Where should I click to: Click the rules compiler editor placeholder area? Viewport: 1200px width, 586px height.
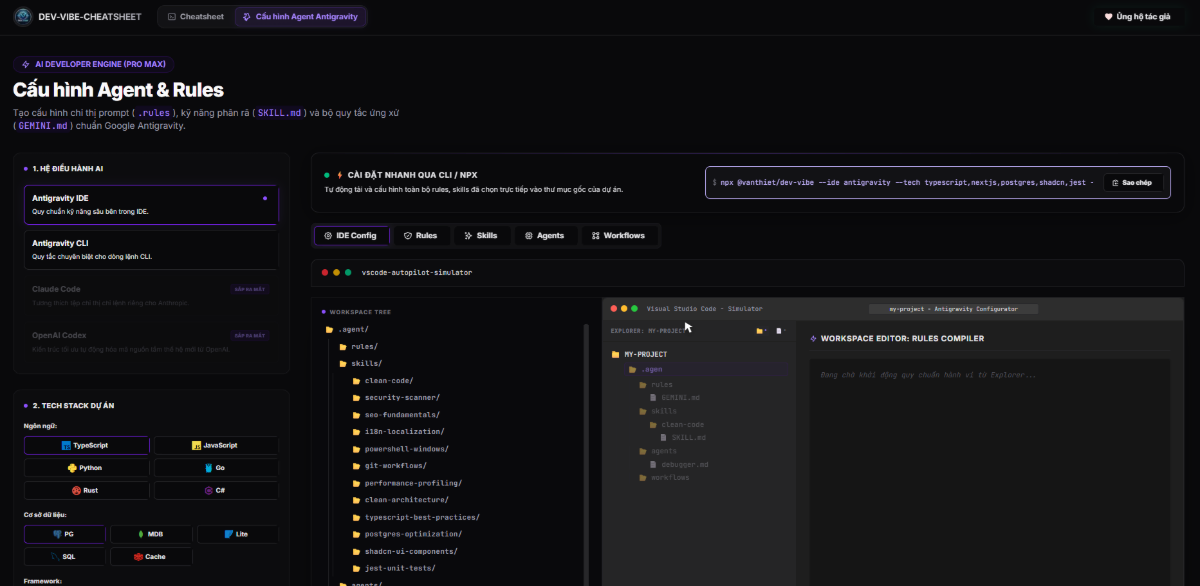point(989,470)
